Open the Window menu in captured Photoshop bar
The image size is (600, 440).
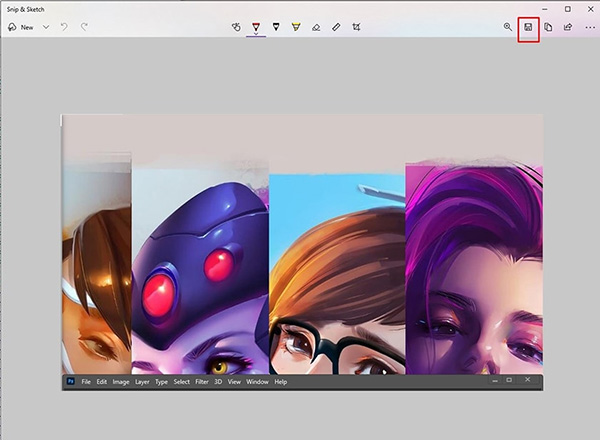(x=258, y=381)
